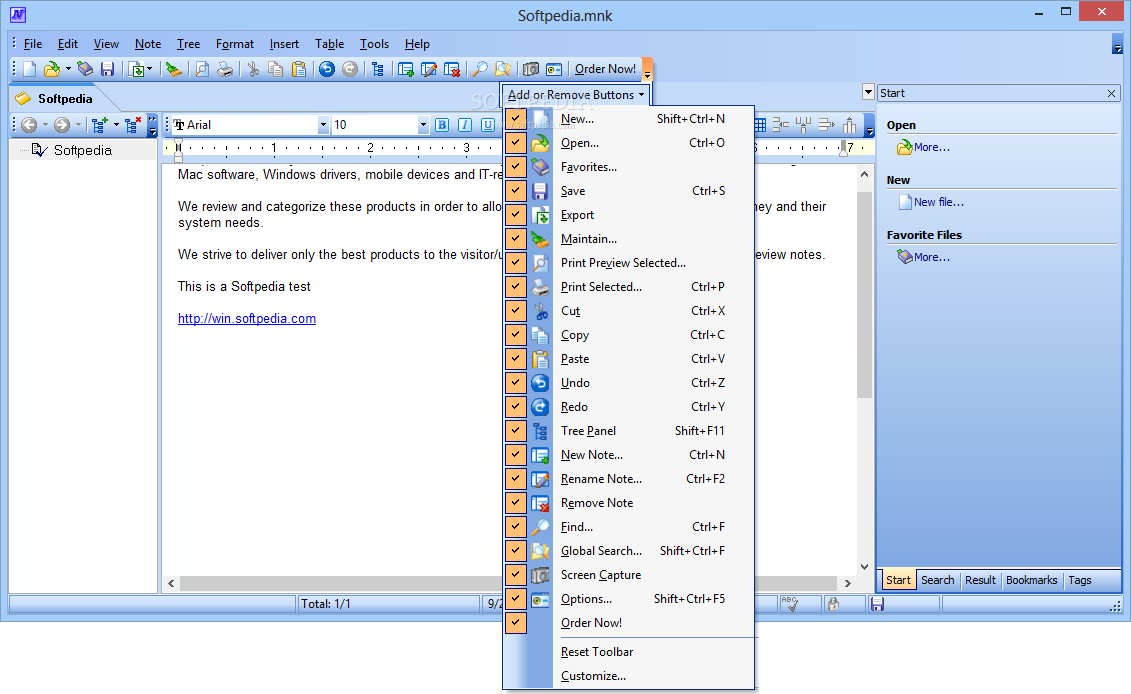
Task: Toggle Tree Panel from toolbar icon
Action: pyautogui.click(x=378, y=69)
